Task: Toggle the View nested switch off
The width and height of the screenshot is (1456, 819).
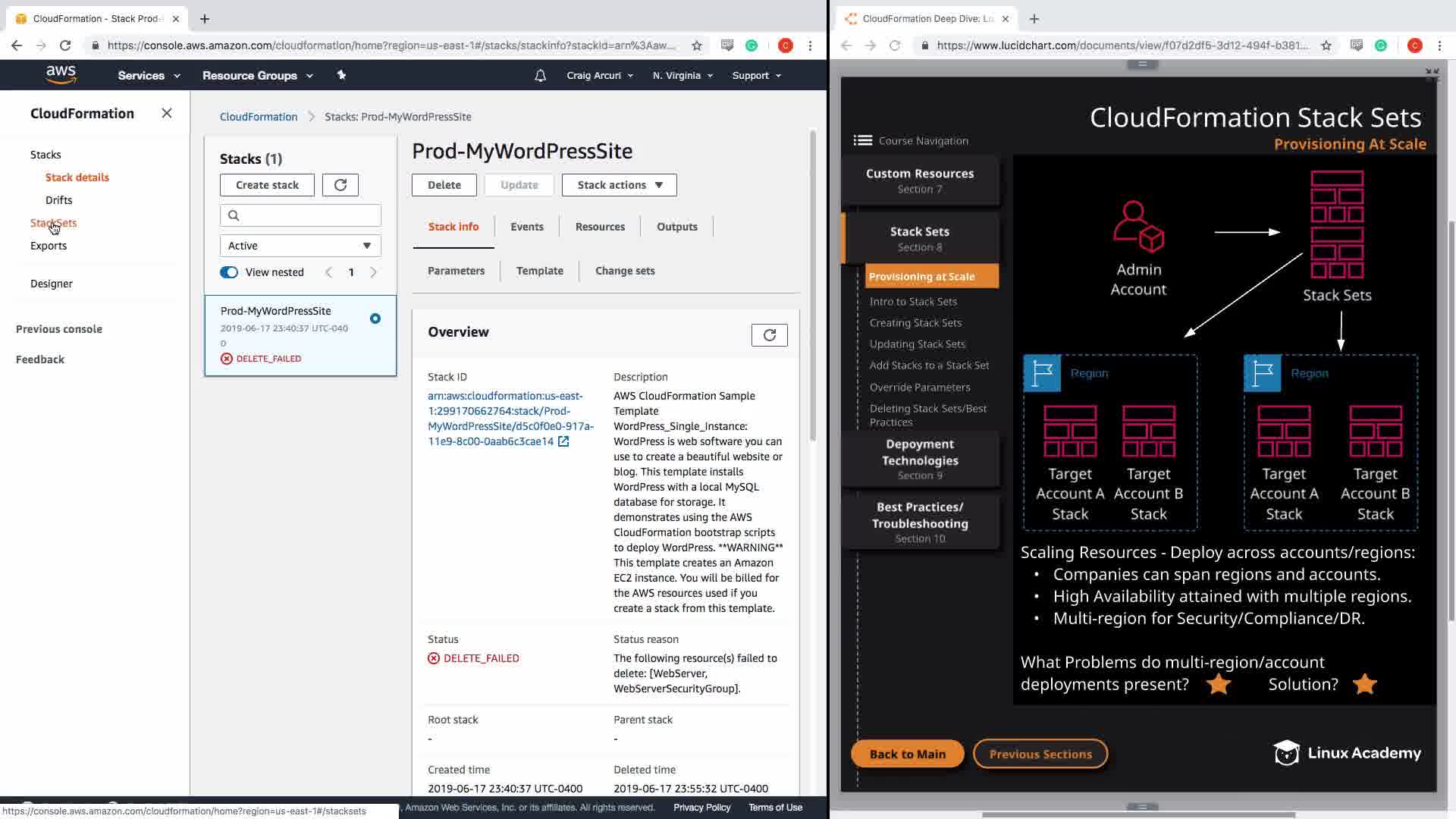Action: pos(229,272)
